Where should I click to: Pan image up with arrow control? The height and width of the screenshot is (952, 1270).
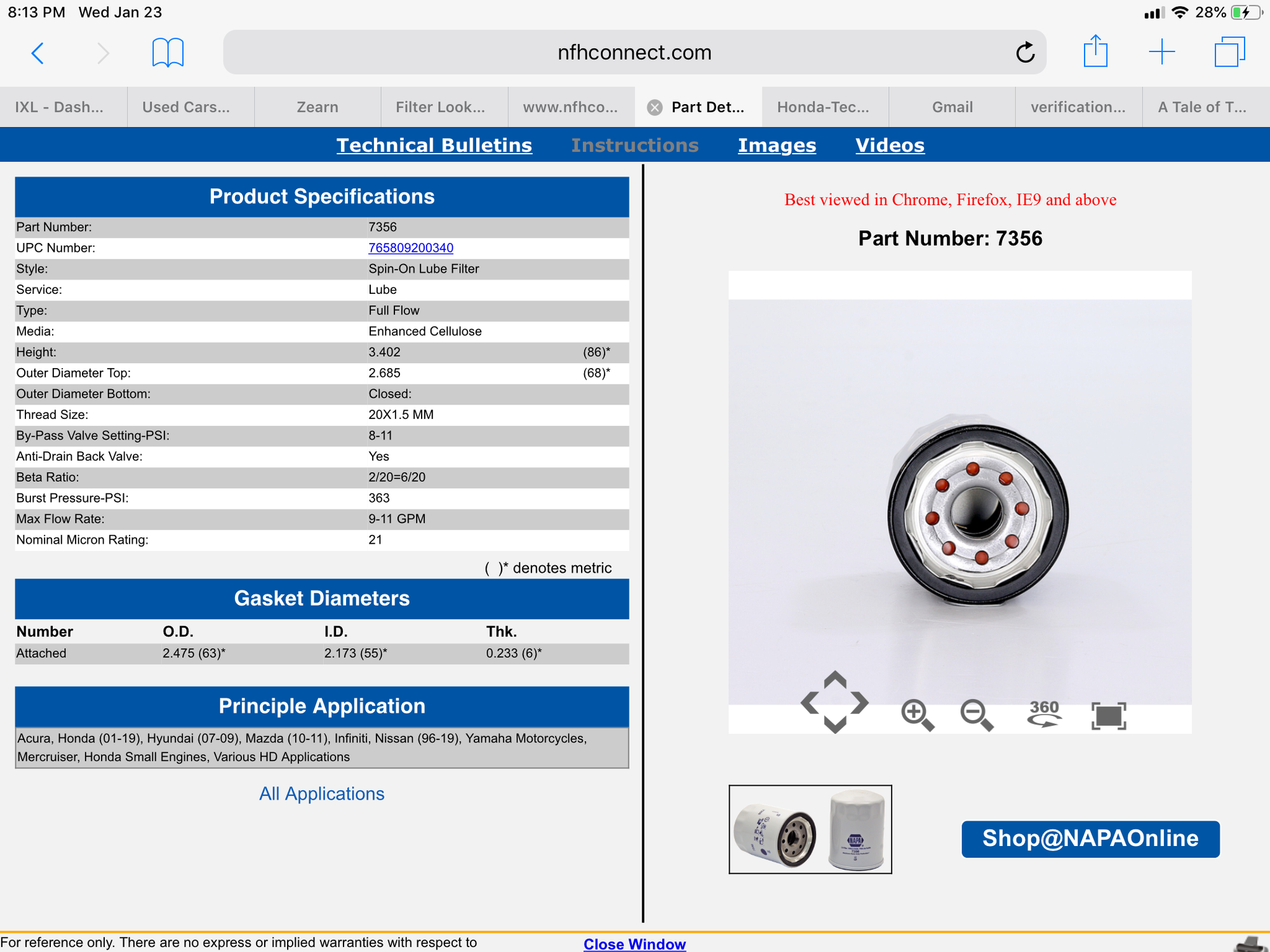click(835, 680)
